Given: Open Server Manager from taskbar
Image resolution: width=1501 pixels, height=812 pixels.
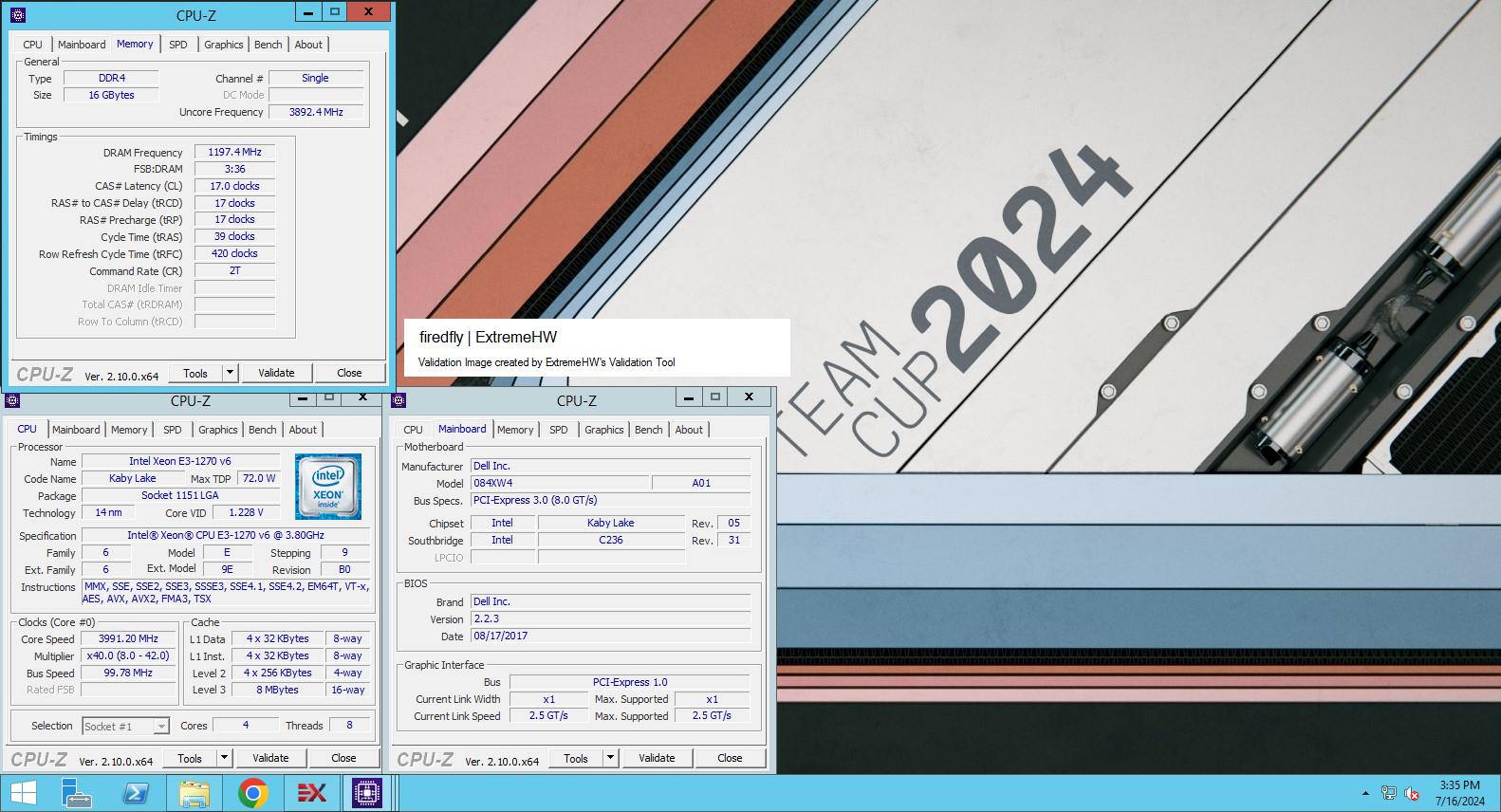Looking at the screenshot, I should click(x=77, y=793).
